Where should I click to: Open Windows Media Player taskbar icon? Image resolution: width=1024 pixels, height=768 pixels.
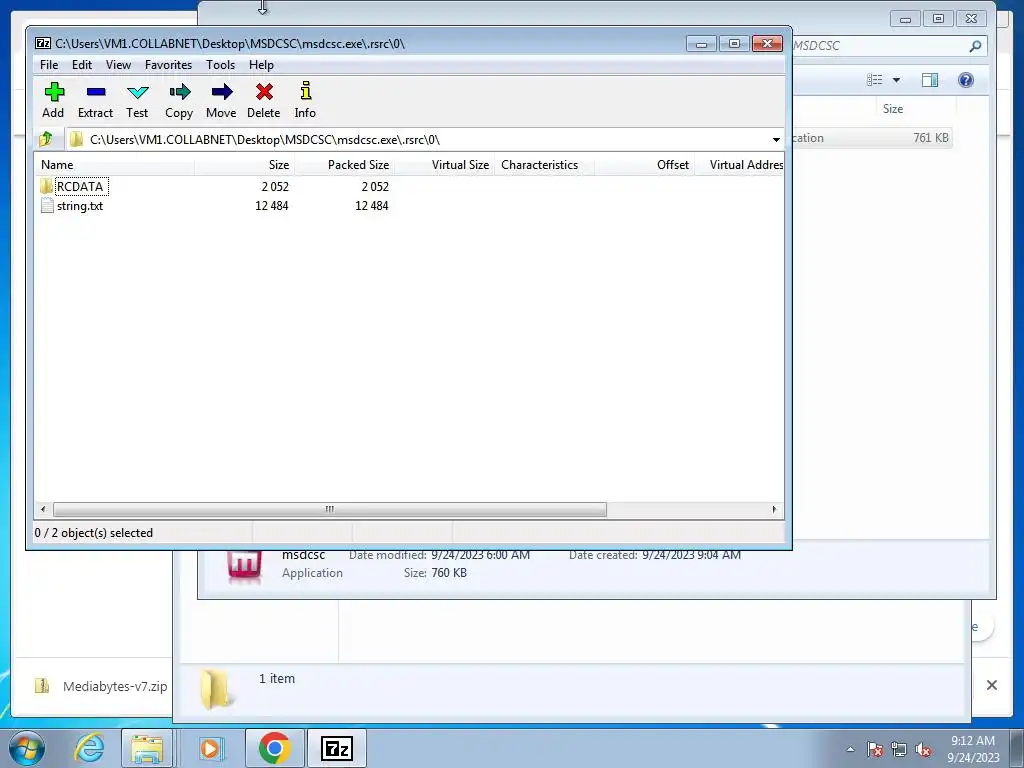click(210, 748)
